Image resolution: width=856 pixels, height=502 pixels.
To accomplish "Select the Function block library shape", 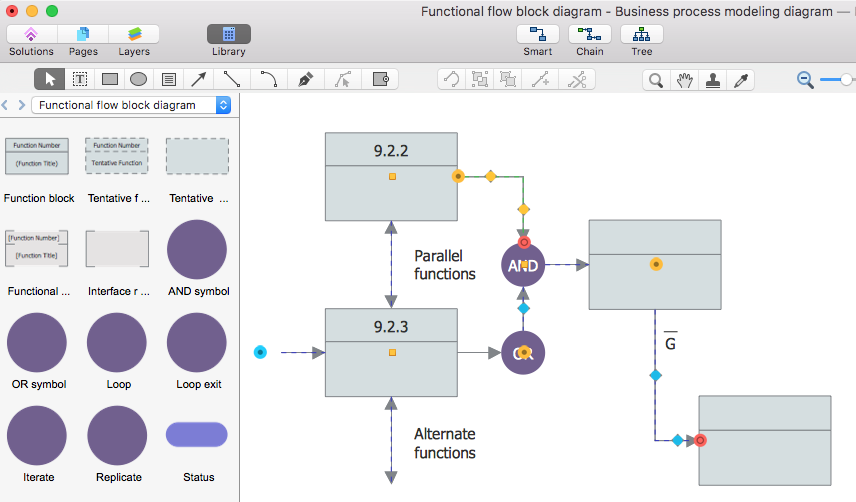I will (37, 157).
